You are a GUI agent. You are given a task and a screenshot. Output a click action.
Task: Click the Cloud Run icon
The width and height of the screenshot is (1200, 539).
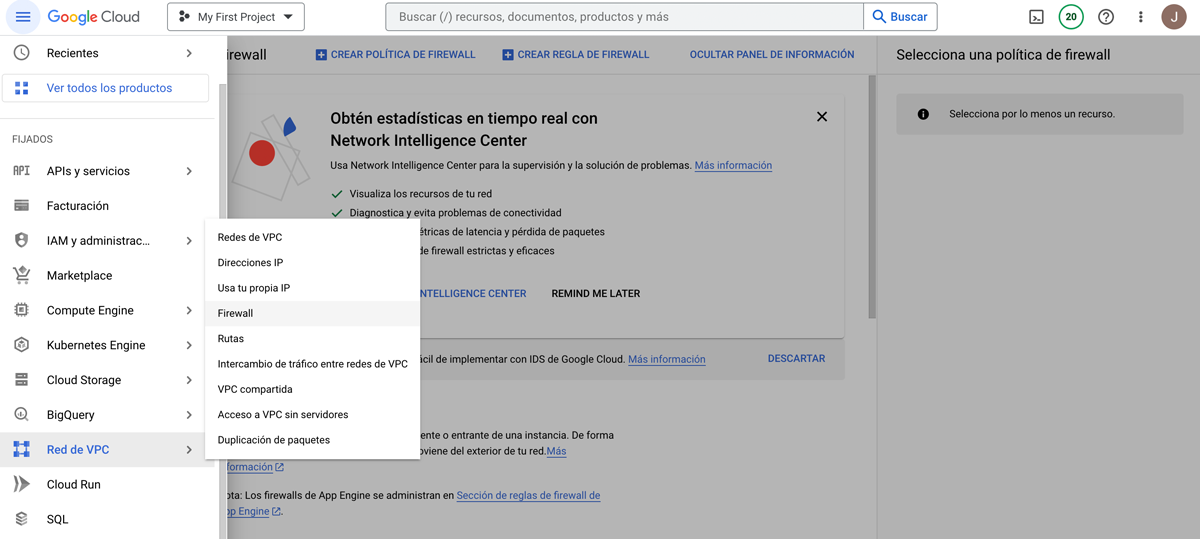click(x=21, y=484)
